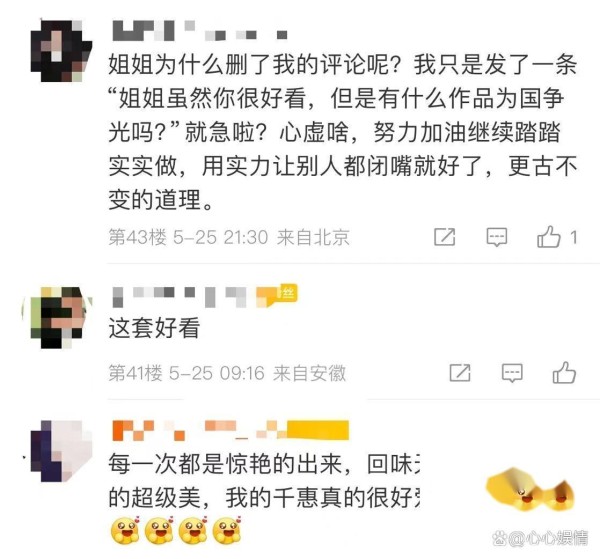The height and width of the screenshot is (559, 600).
Task: Reply to the 这套好看 comment
Action: pyautogui.click(x=512, y=373)
